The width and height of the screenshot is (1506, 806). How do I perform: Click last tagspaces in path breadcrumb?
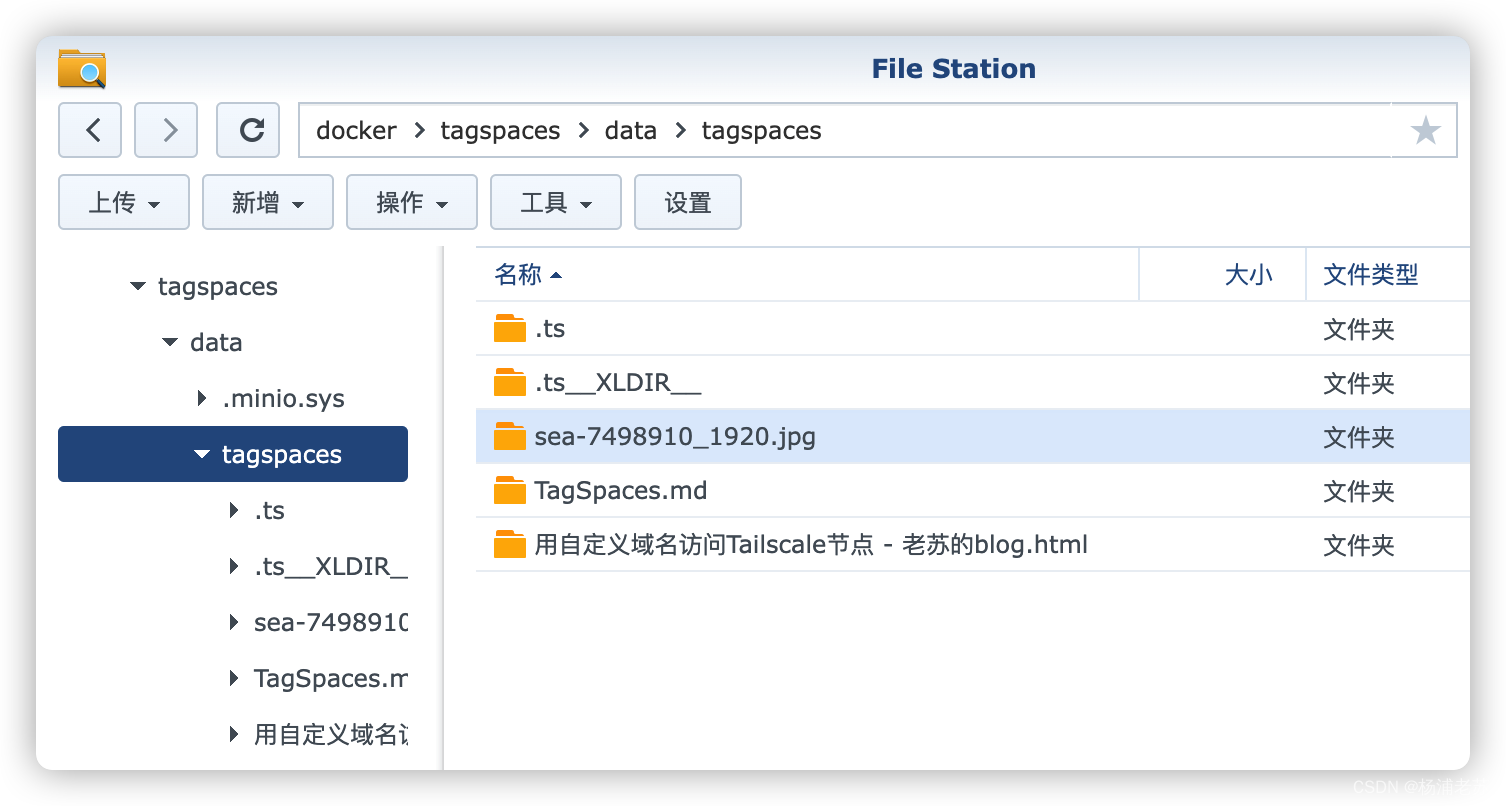pos(762,131)
